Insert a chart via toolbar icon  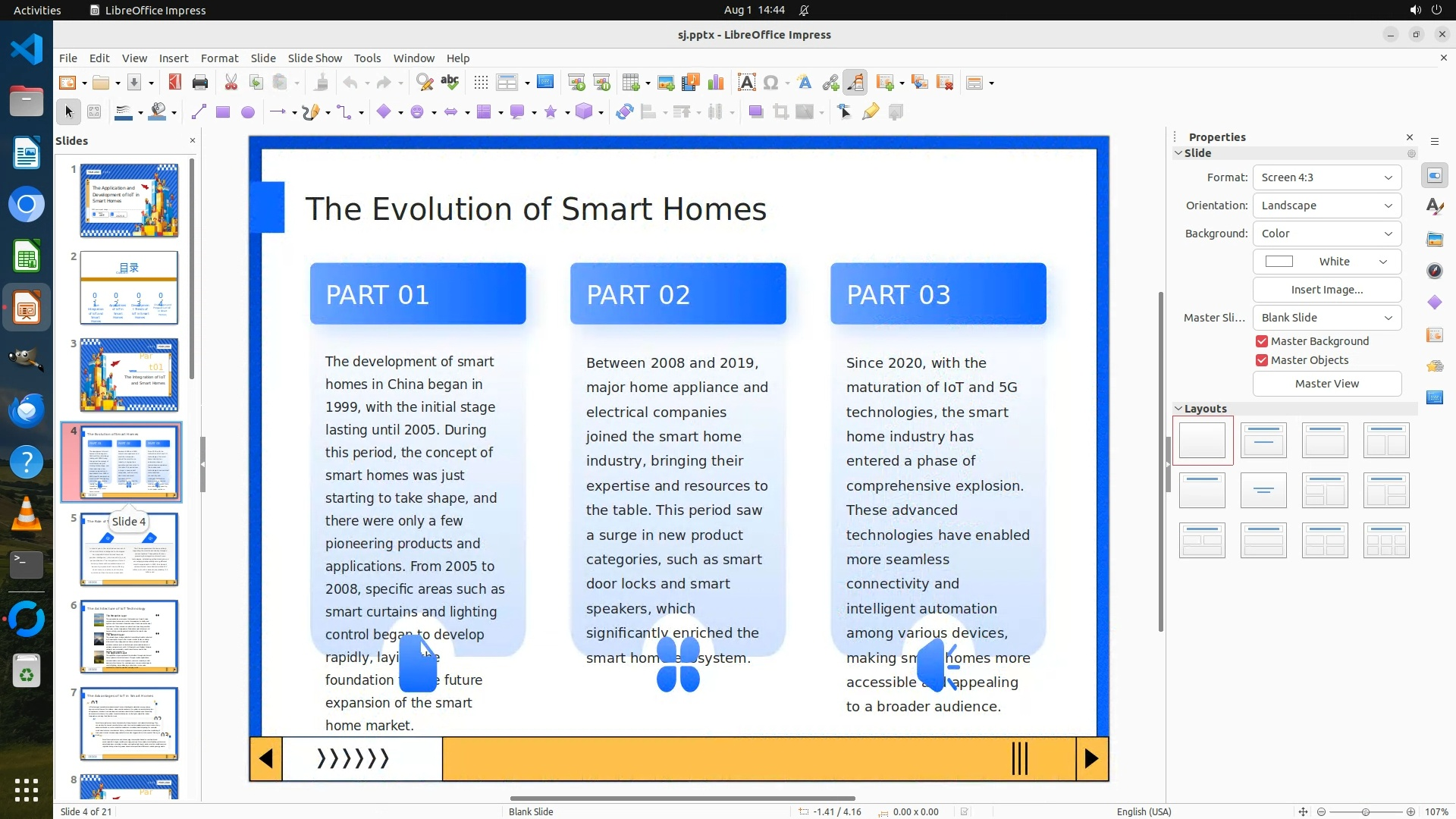tap(715, 82)
